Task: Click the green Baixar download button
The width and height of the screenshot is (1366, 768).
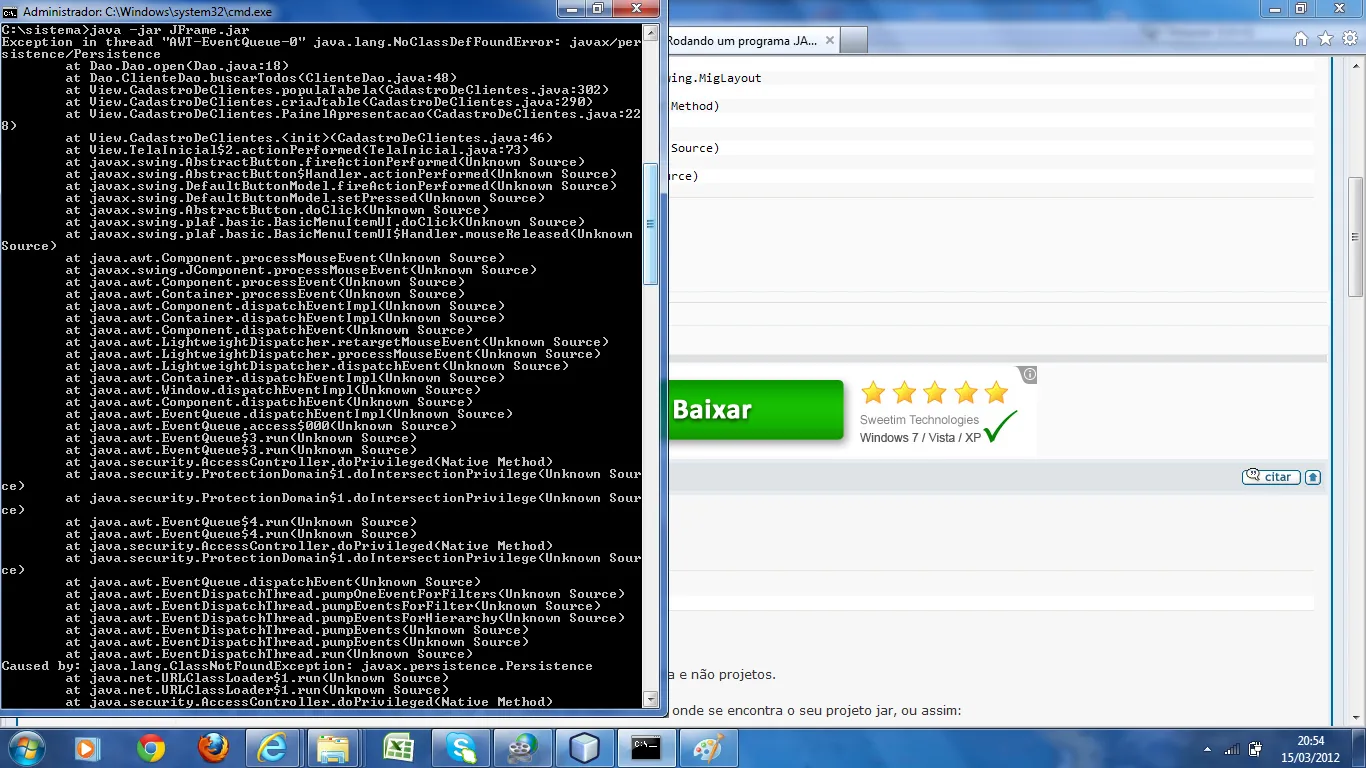Action: (756, 410)
